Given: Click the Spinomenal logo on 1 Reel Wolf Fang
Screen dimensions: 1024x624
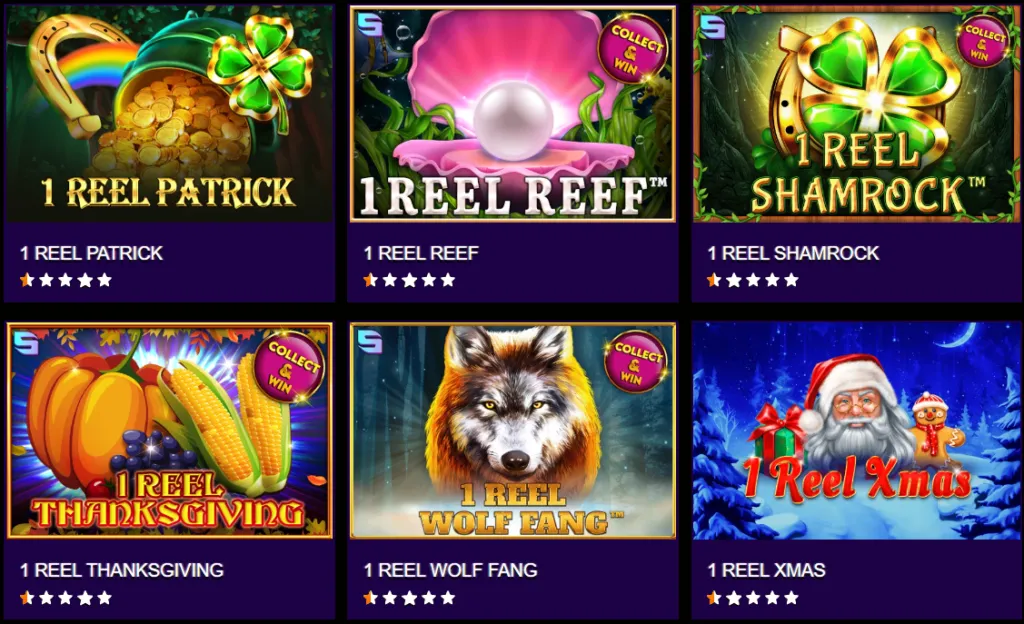Looking at the screenshot, I should coord(370,341).
